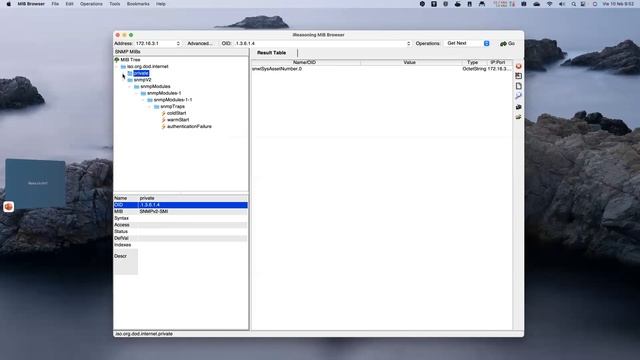Open the Address combo box arrows

click(178, 43)
